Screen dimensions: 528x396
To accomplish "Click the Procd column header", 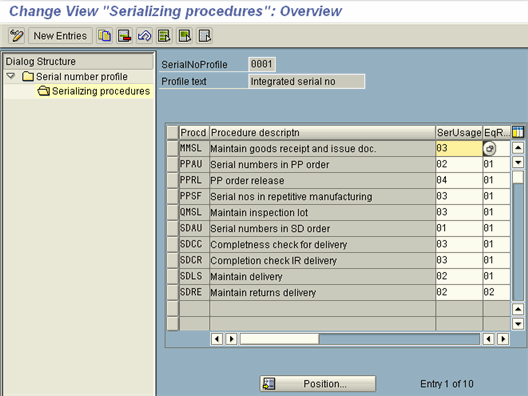I will click(x=193, y=133).
